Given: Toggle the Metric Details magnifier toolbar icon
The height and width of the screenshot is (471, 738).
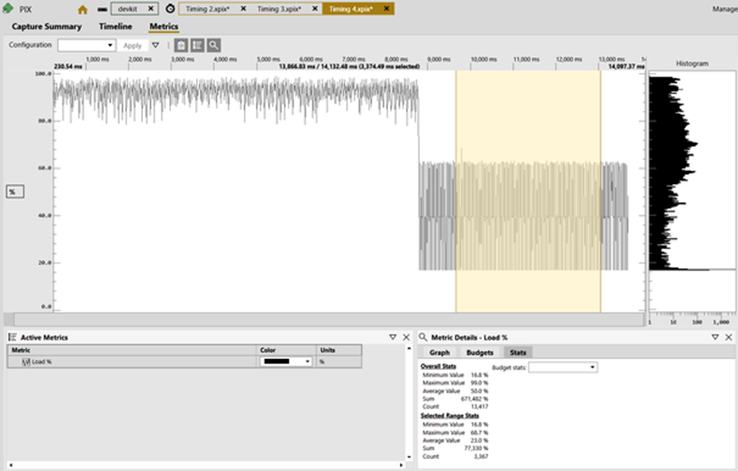Looking at the screenshot, I should click(x=214, y=45).
